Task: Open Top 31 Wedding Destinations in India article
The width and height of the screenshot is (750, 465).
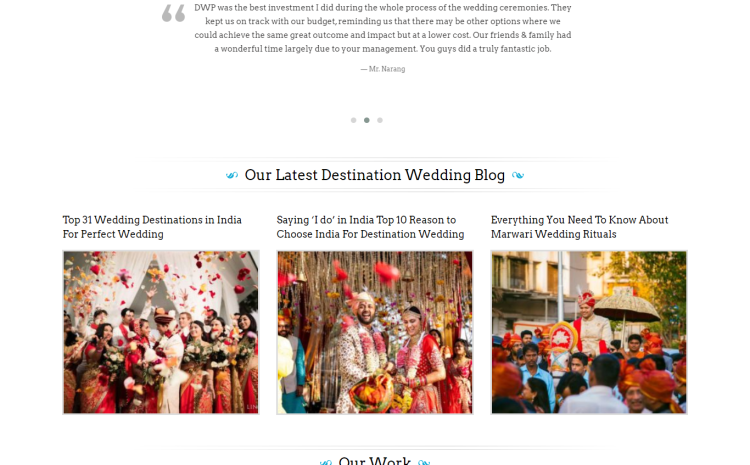Action: [x=152, y=227]
